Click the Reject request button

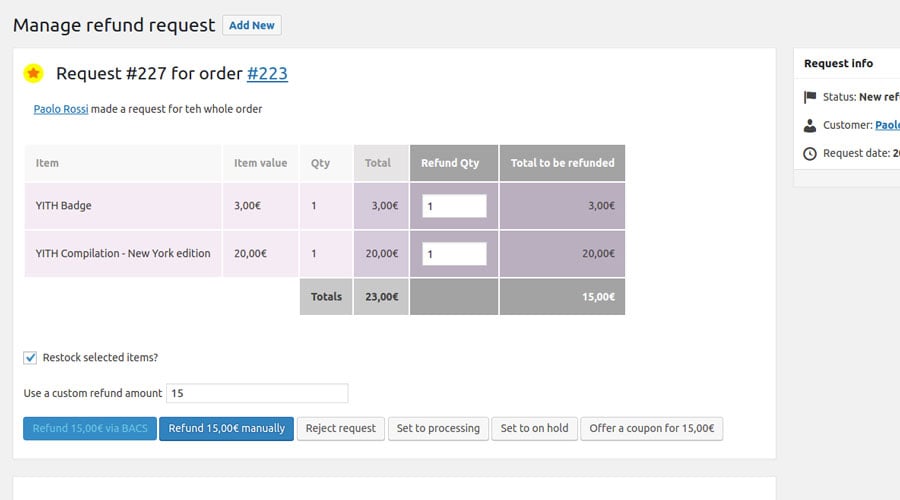pyautogui.click(x=340, y=429)
